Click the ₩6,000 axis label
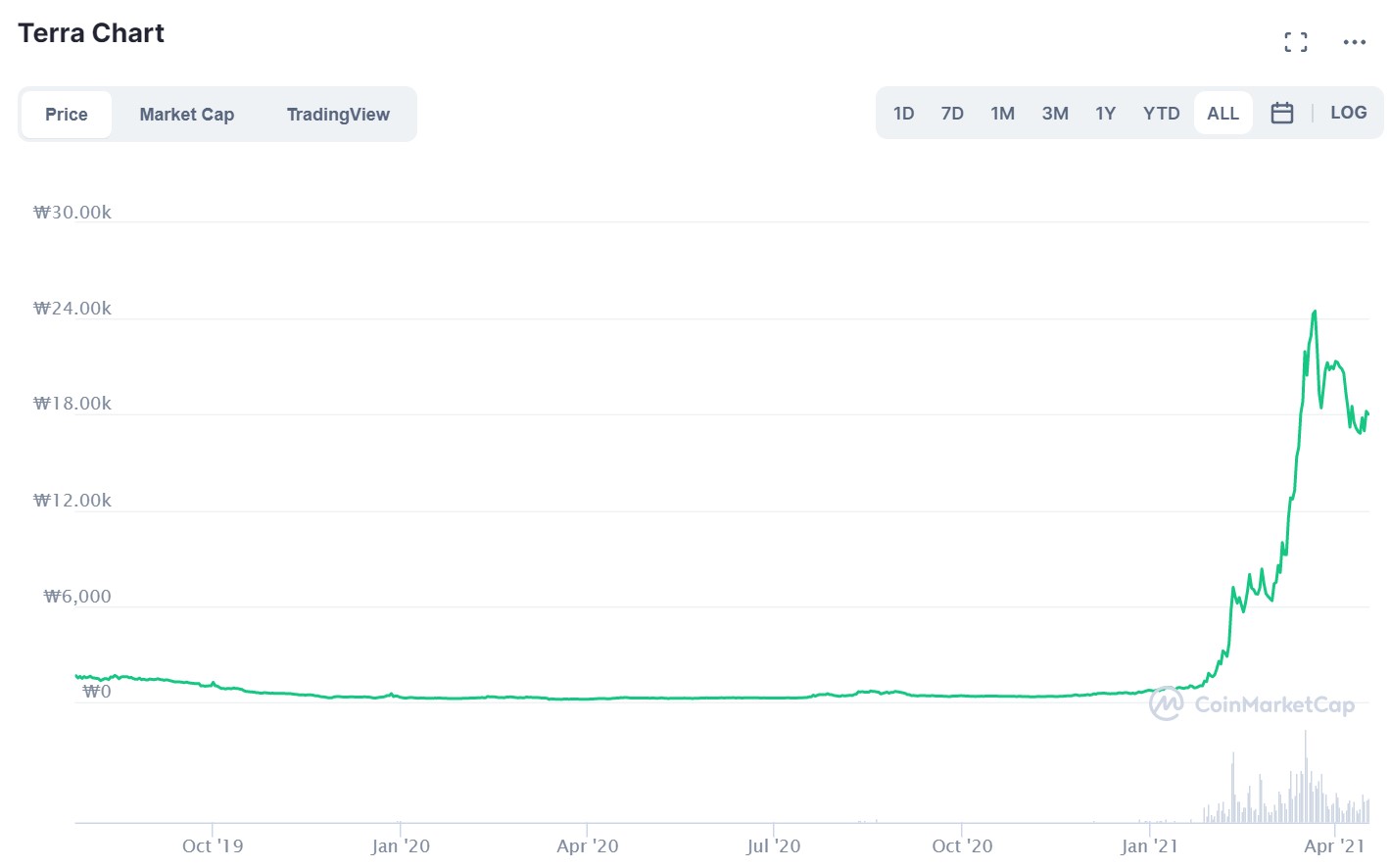This screenshot has height=868, width=1390. (77, 597)
